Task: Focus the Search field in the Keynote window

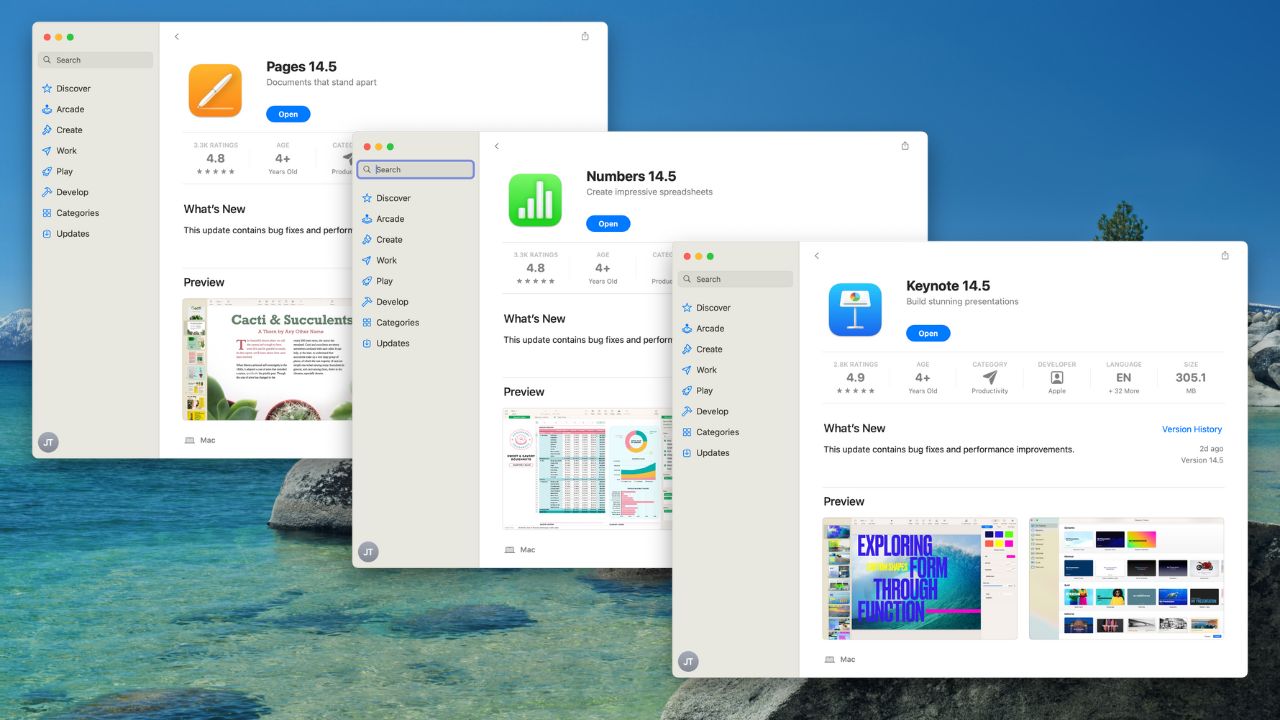Action: (735, 279)
